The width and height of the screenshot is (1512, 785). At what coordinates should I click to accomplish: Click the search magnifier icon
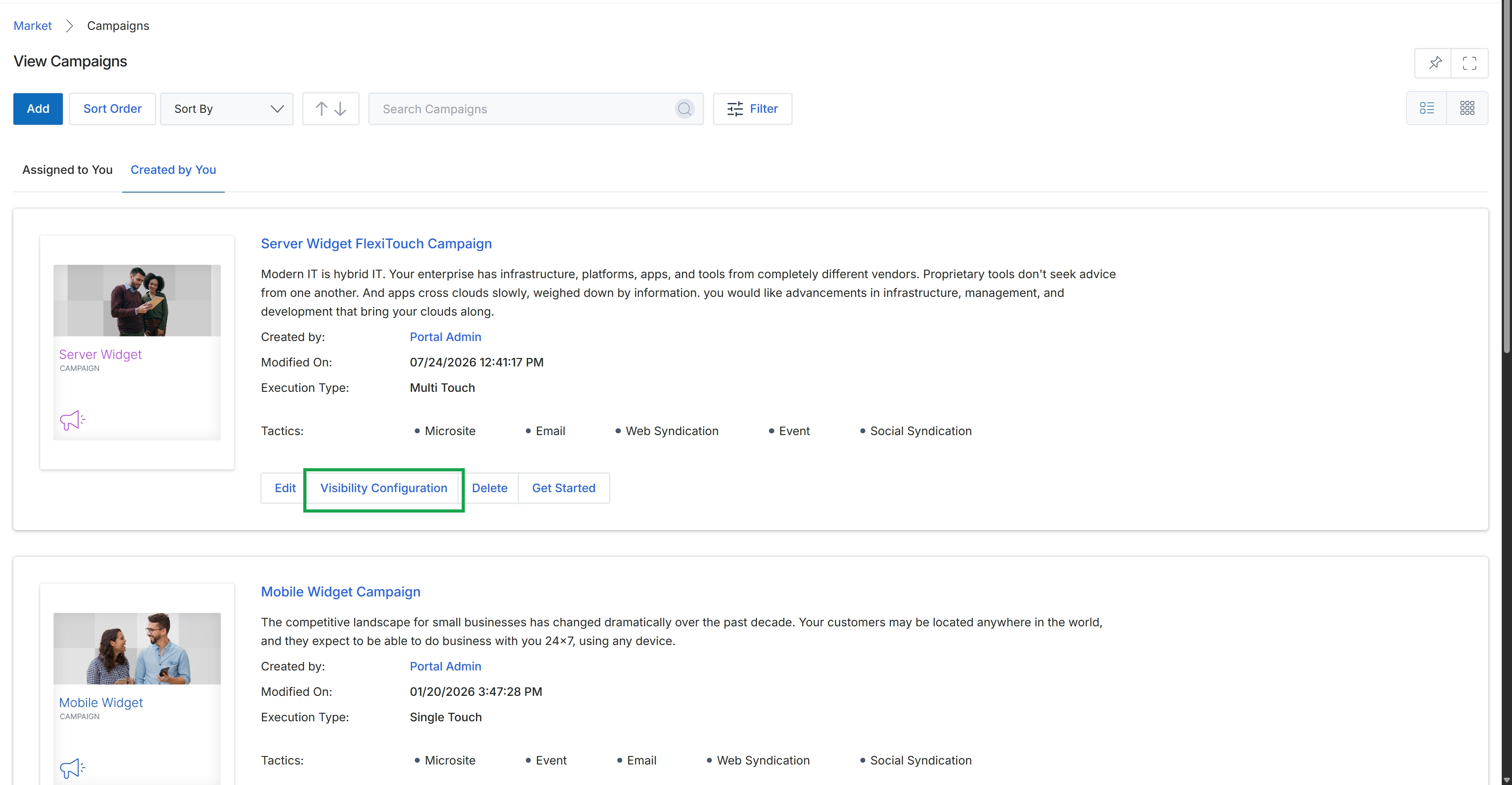click(x=684, y=108)
